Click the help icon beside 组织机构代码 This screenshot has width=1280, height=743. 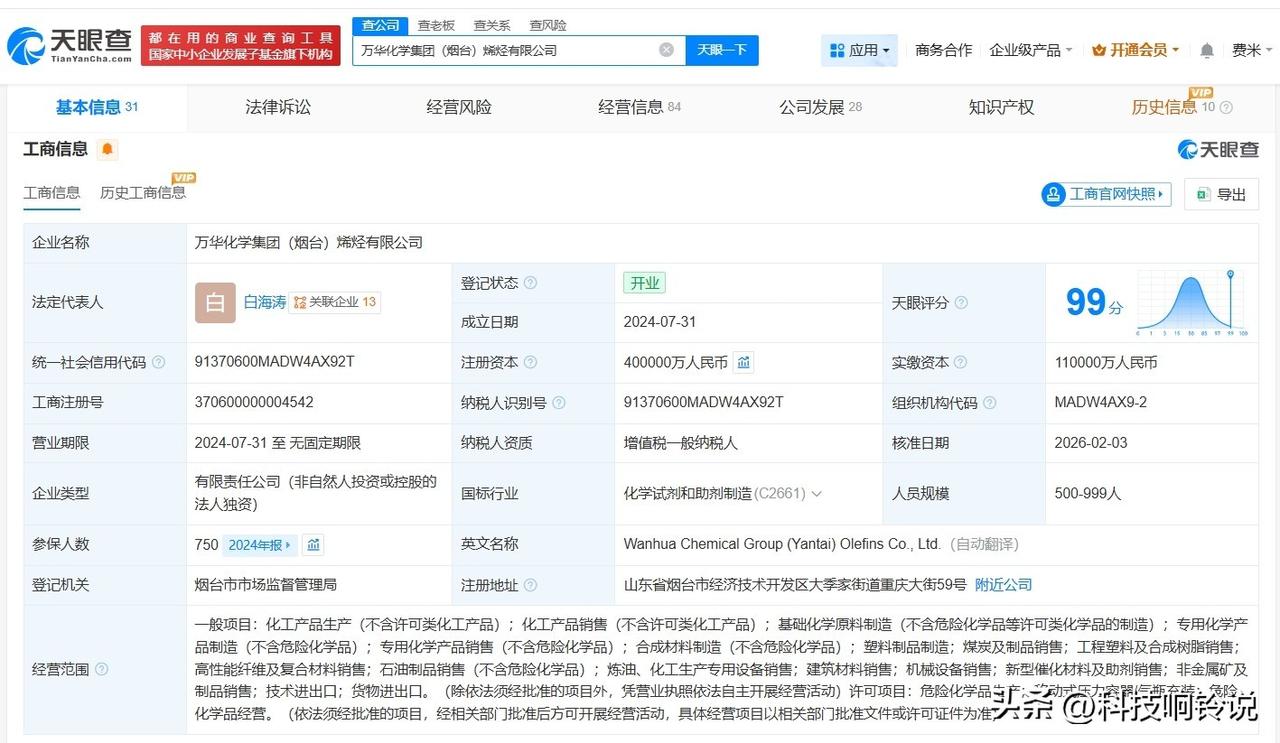989,403
